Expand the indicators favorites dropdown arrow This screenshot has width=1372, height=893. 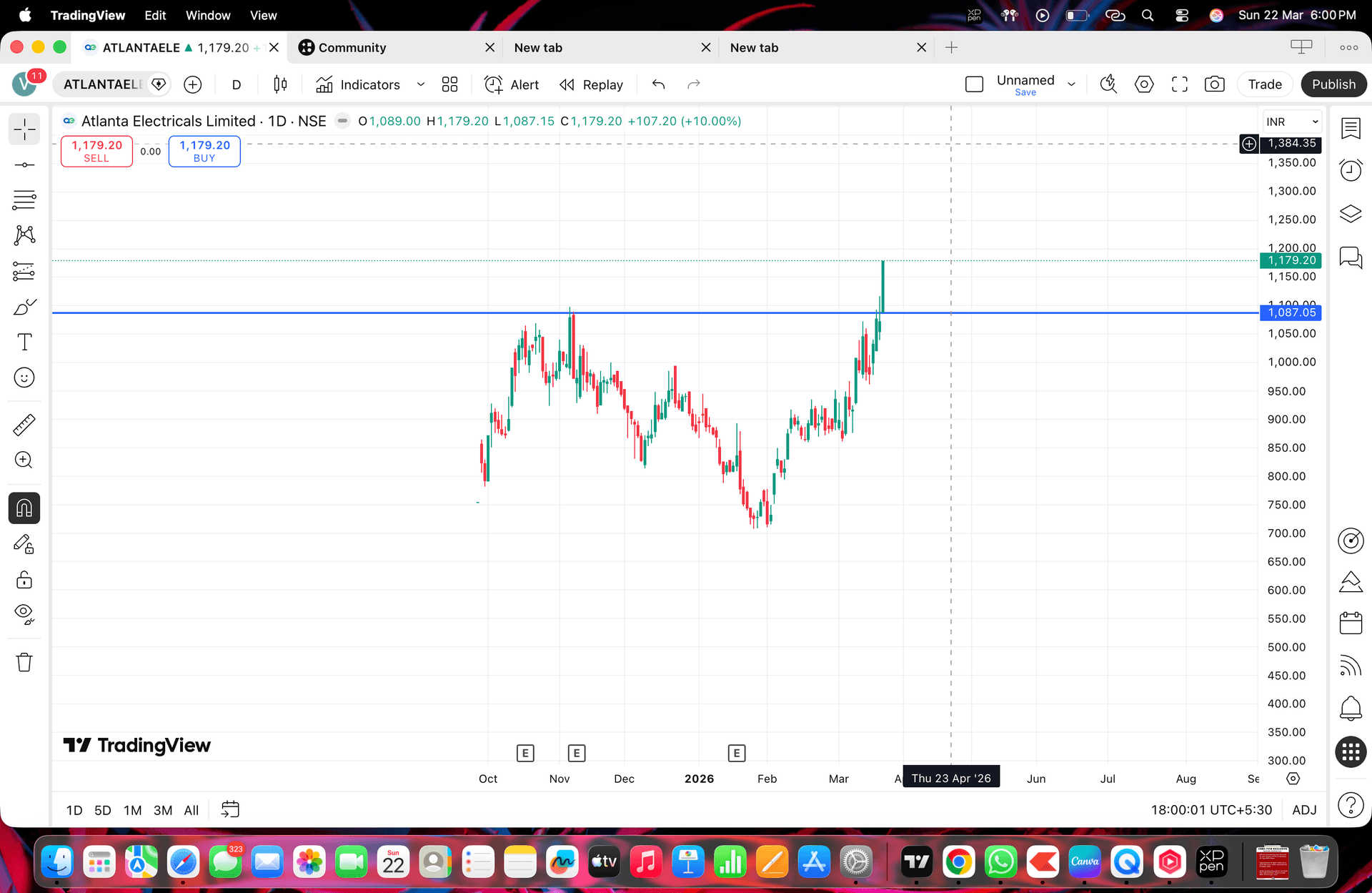click(421, 84)
